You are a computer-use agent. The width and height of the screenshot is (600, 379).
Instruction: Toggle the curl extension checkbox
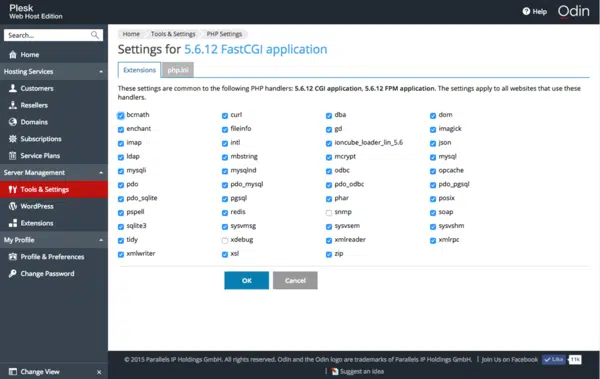[x=225, y=116]
